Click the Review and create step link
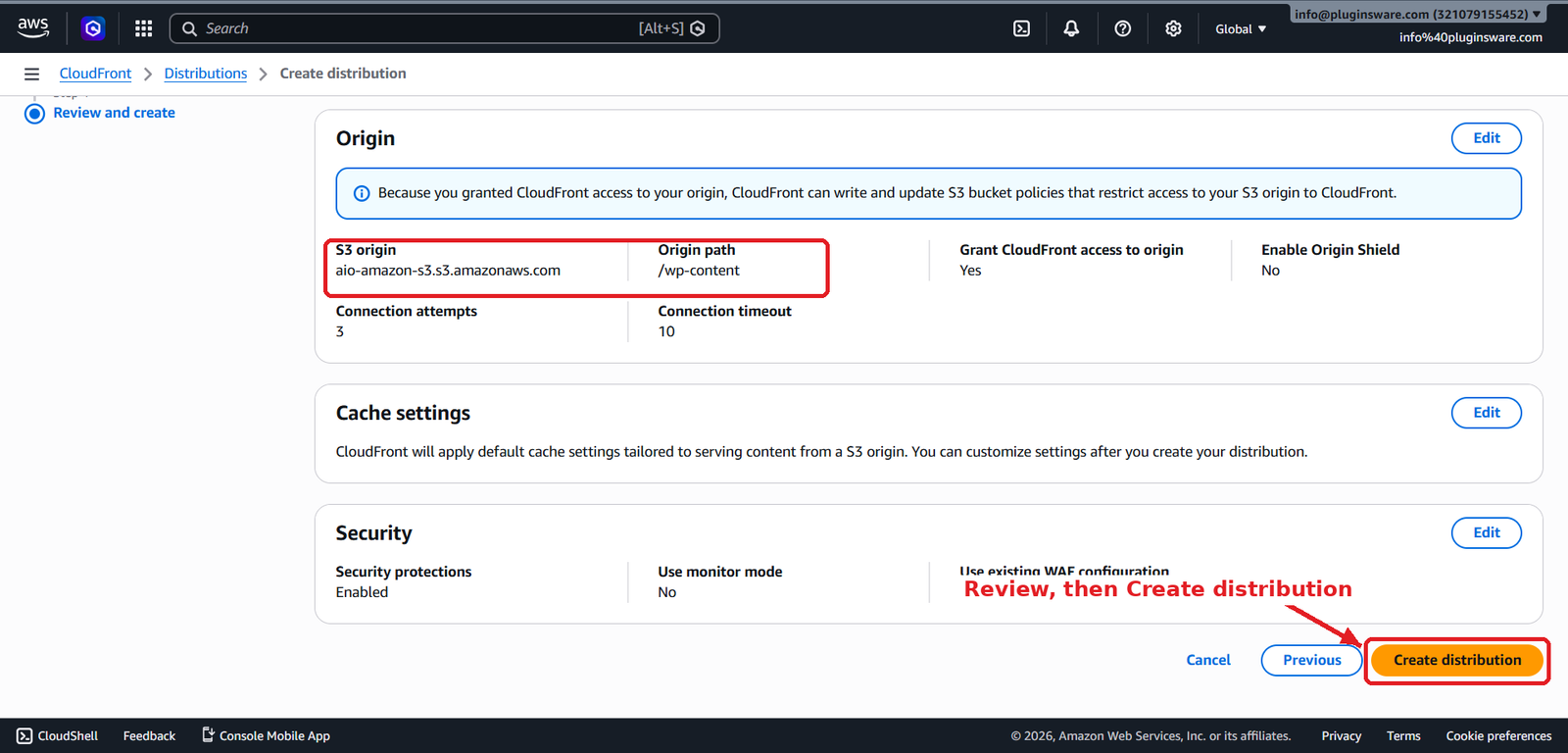The height and width of the screenshot is (753, 1568). (114, 113)
